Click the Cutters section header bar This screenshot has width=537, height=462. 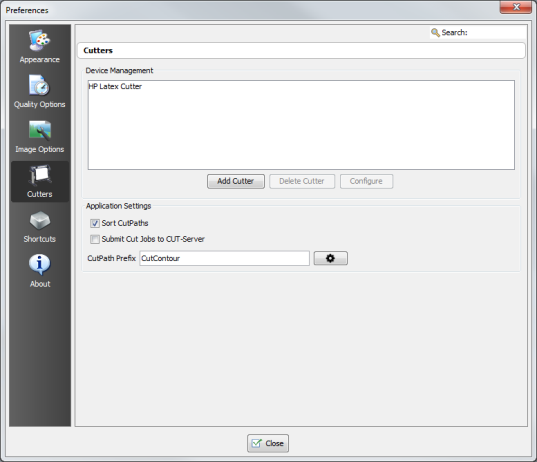[x=301, y=50]
